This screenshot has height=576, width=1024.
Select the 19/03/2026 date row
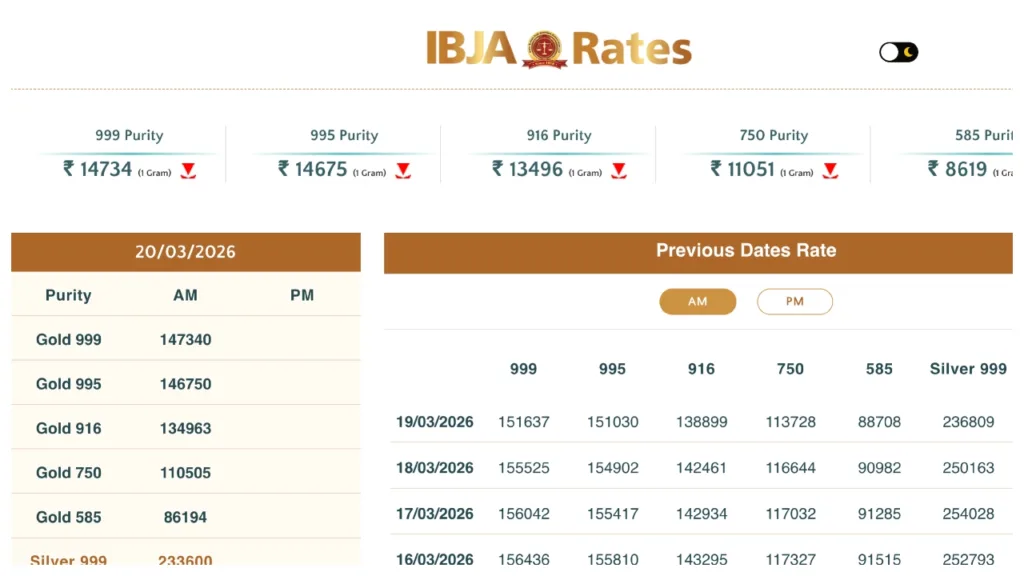(x=435, y=422)
